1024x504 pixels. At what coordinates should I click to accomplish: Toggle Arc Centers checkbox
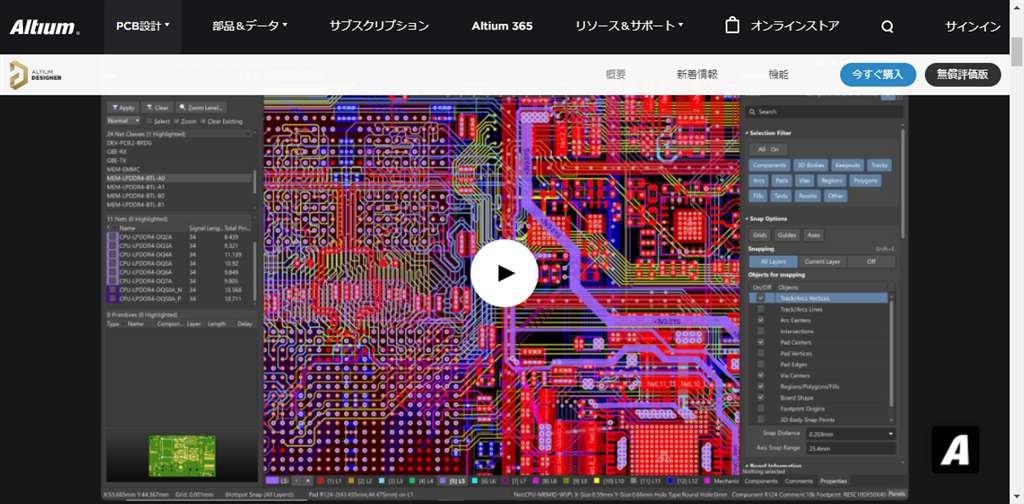point(761,320)
